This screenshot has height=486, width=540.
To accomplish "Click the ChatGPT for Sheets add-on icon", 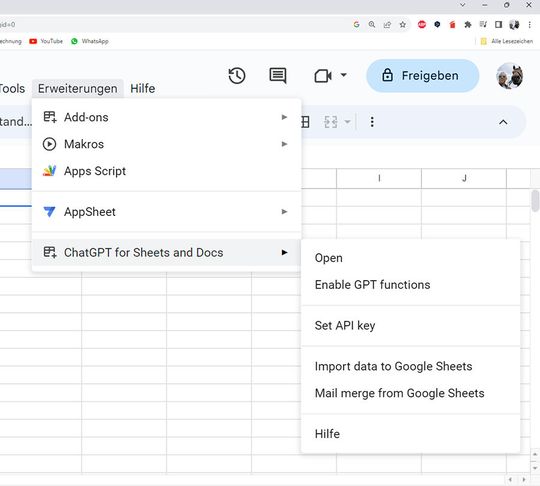I will (50, 252).
